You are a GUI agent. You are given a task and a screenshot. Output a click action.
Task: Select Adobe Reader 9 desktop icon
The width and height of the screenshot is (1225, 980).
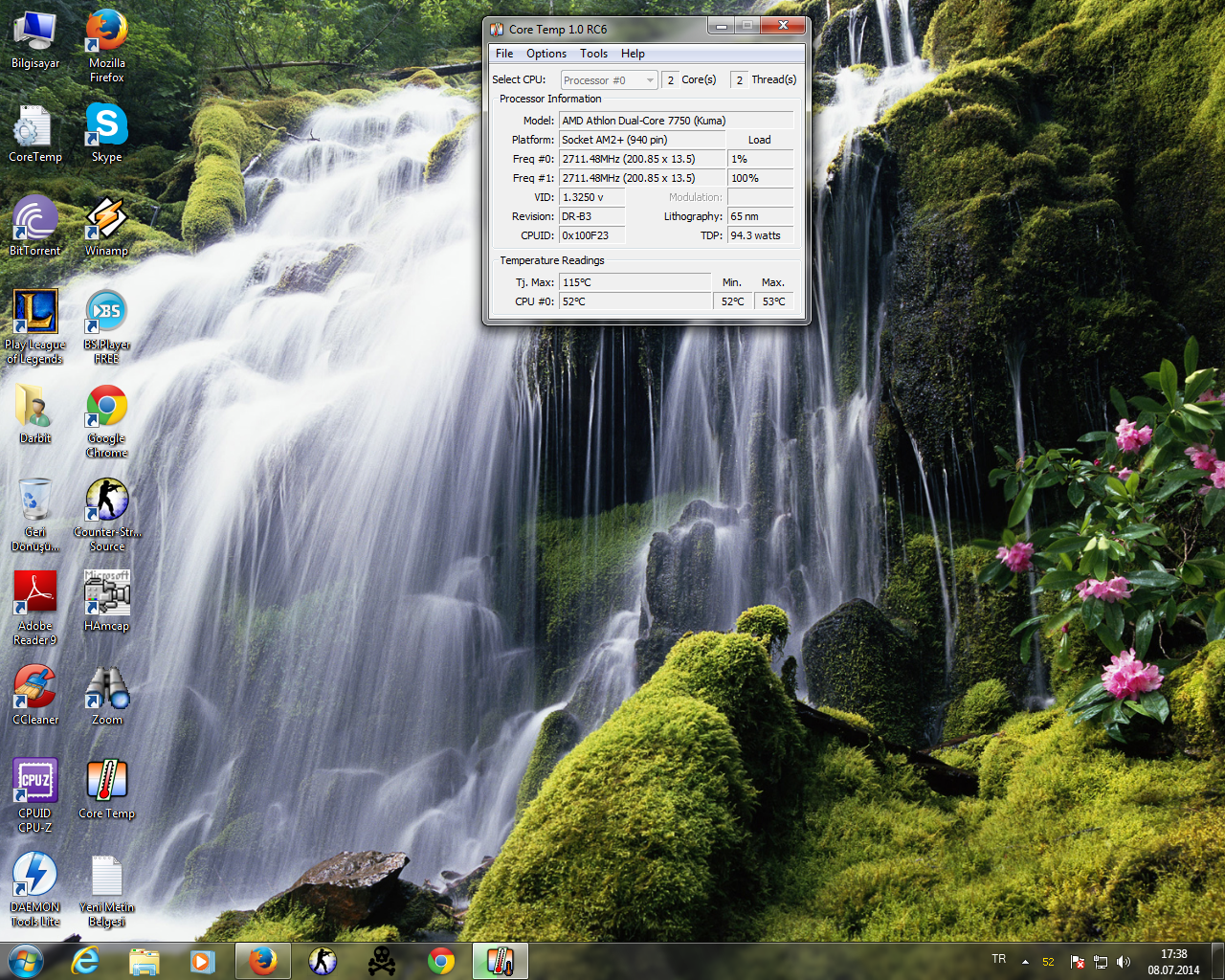(35, 609)
